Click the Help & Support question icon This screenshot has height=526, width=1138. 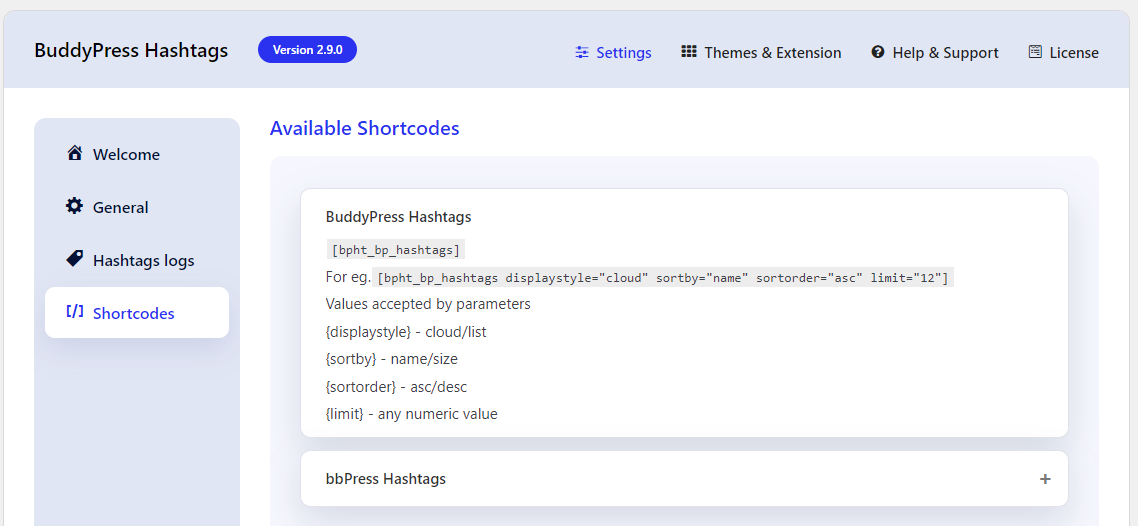[x=877, y=52]
